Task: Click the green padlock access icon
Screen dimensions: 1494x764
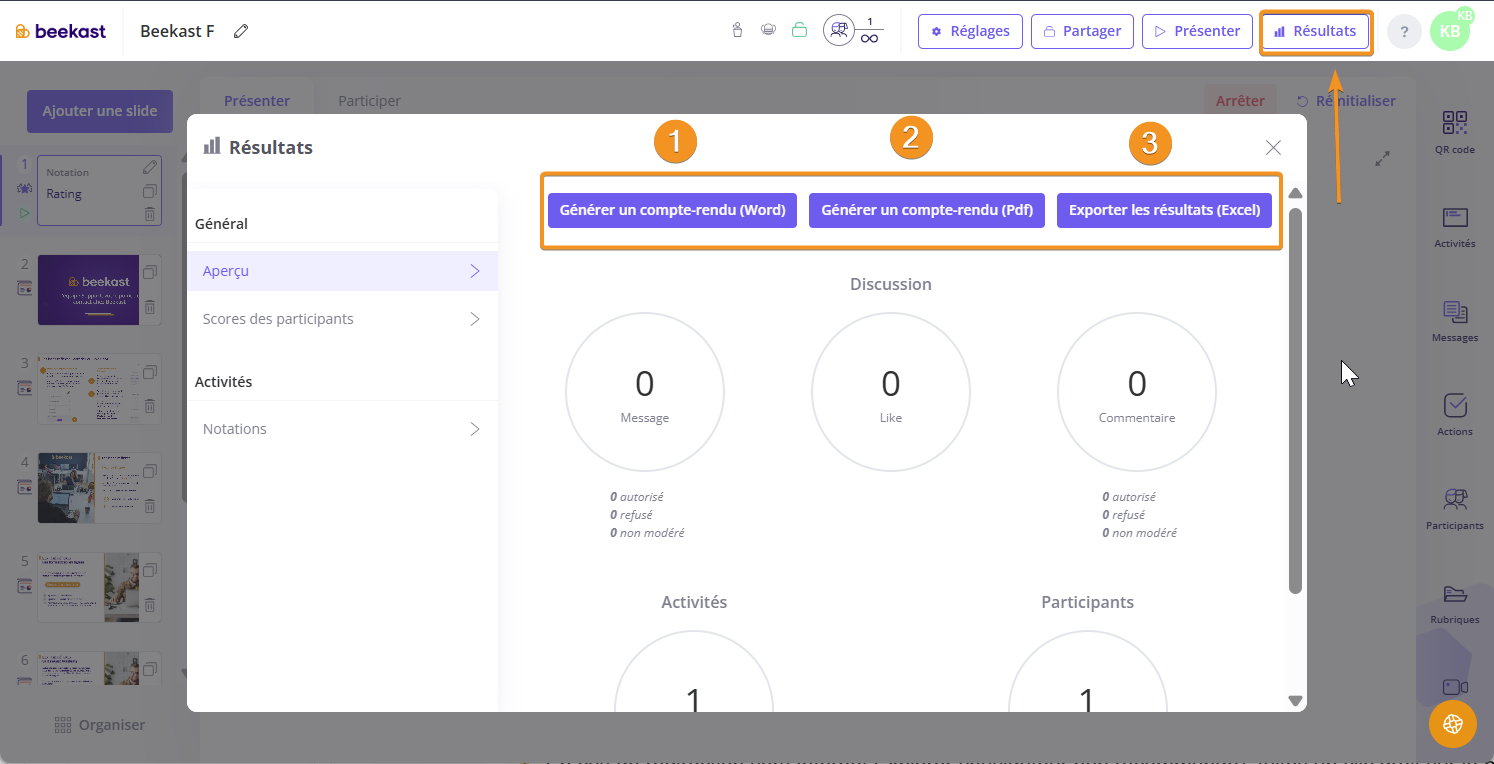Action: (799, 31)
